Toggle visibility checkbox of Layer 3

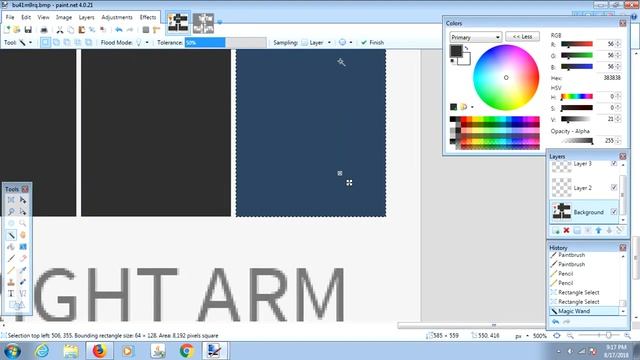613,163
